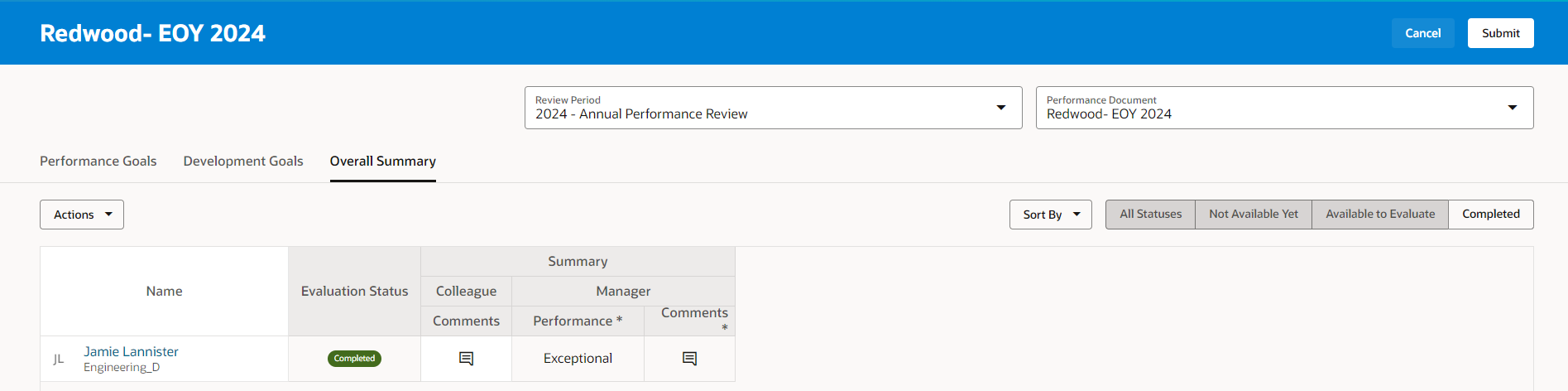Open colleague comments icon for Jamie Lannister
Viewport: 1568px width, 391px height.
466,359
